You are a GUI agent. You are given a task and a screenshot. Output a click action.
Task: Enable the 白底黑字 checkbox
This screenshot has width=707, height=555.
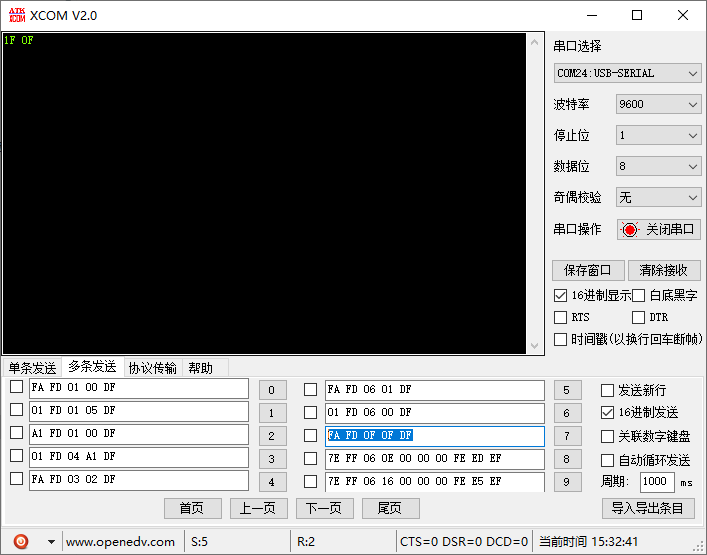638,296
